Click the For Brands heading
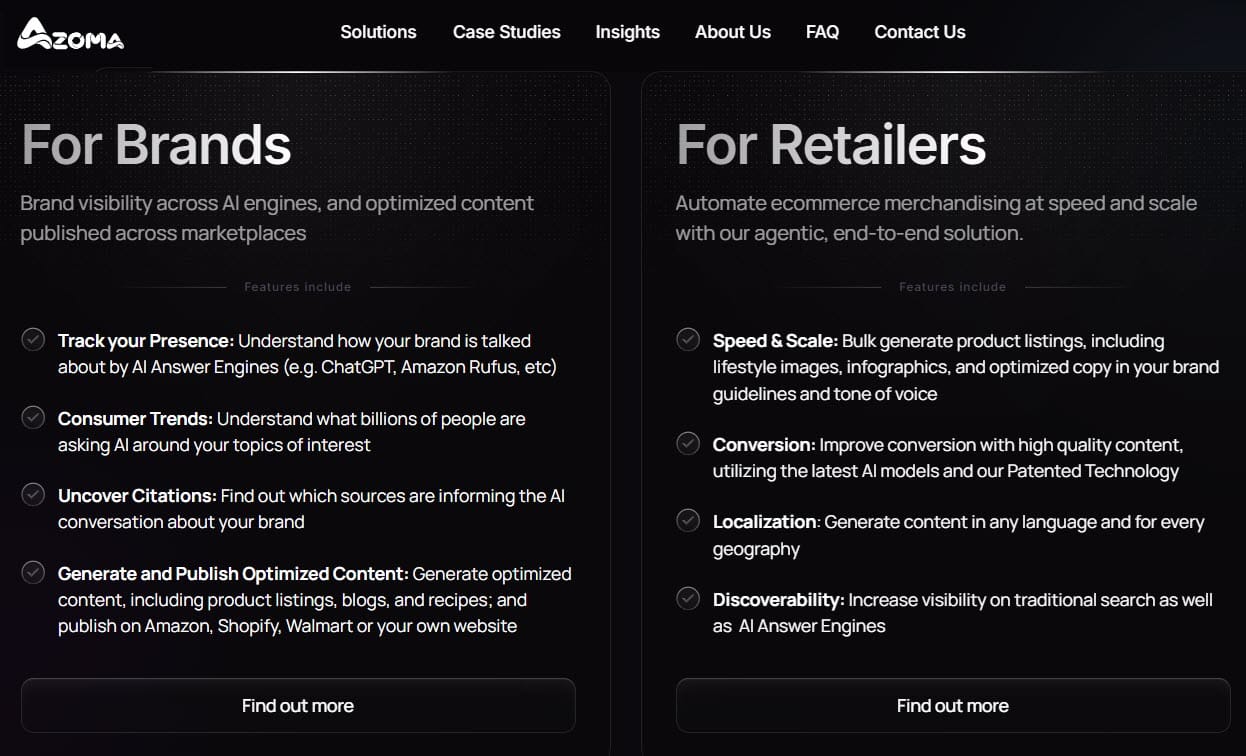Viewport: 1246px width, 756px height. pos(156,145)
